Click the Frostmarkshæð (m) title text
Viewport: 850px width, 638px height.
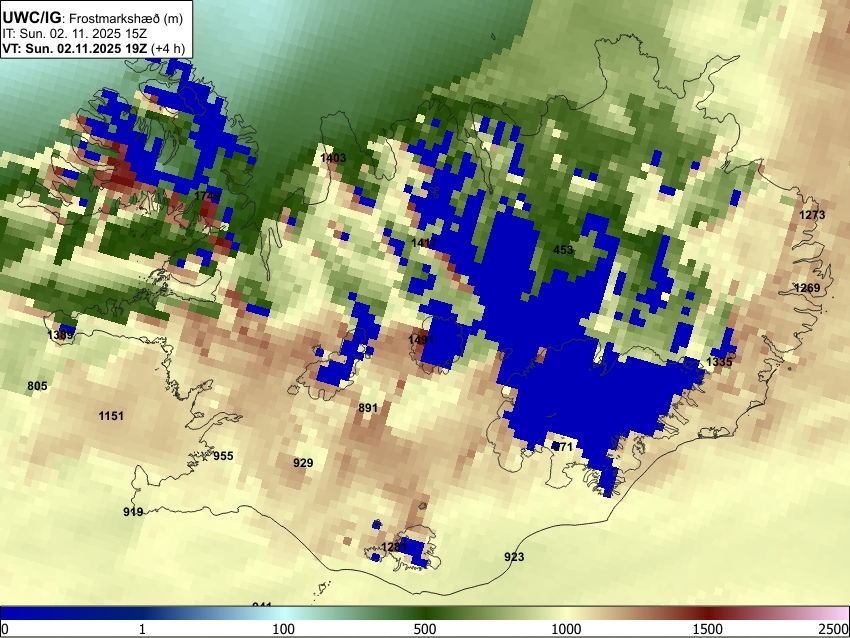coord(126,18)
